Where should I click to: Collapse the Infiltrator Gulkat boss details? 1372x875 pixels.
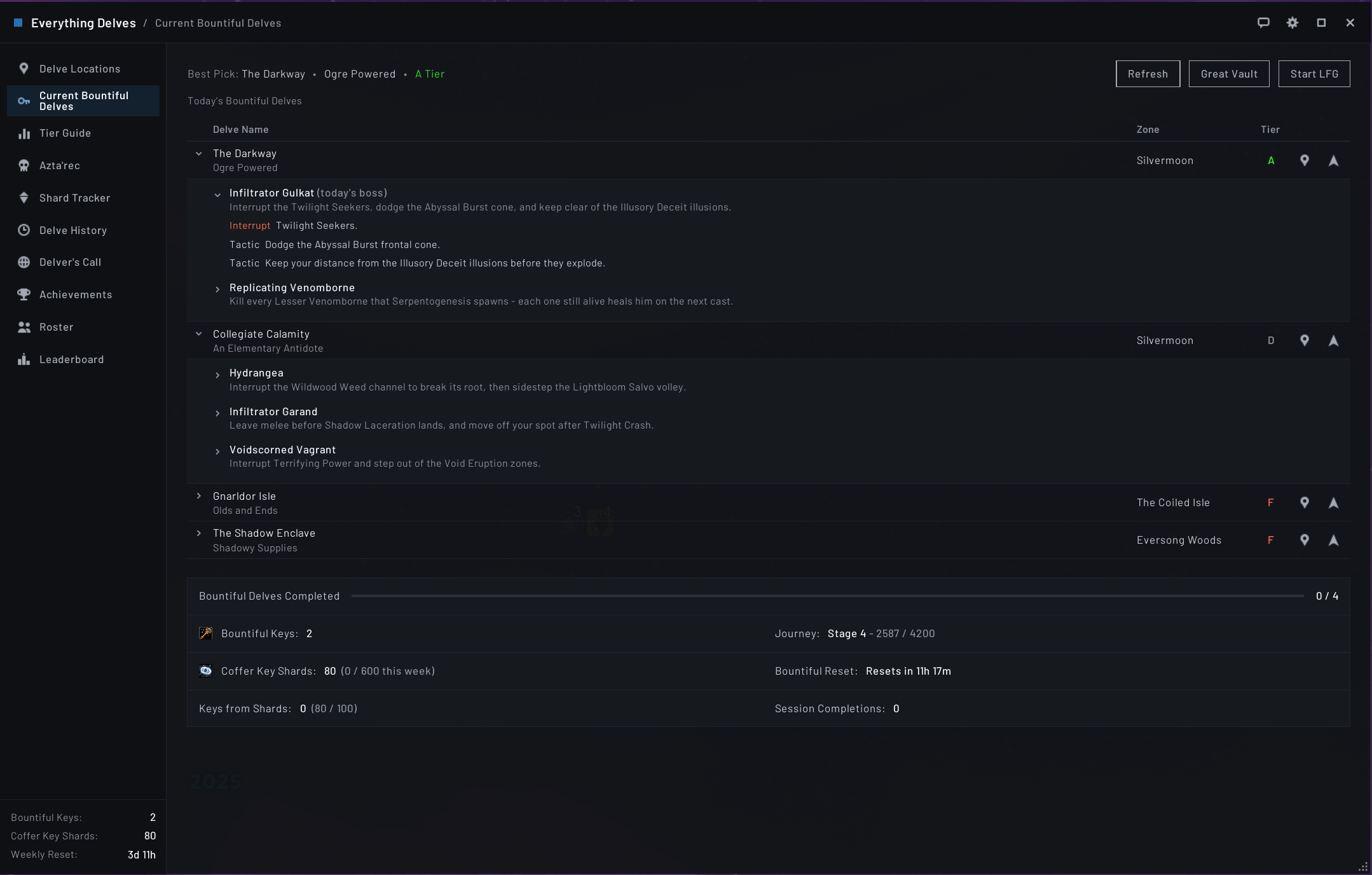pyautogui.click(x=217, y=195)
